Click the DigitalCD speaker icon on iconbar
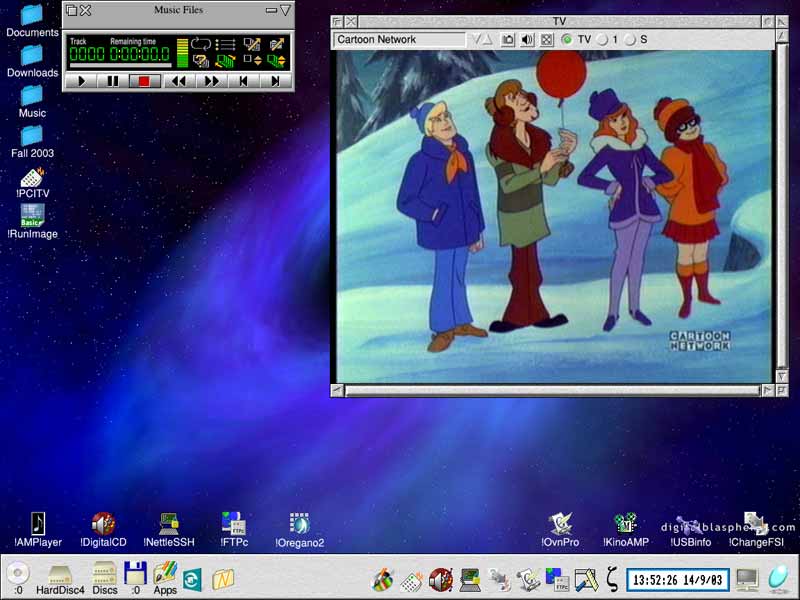 click(441, 580)
